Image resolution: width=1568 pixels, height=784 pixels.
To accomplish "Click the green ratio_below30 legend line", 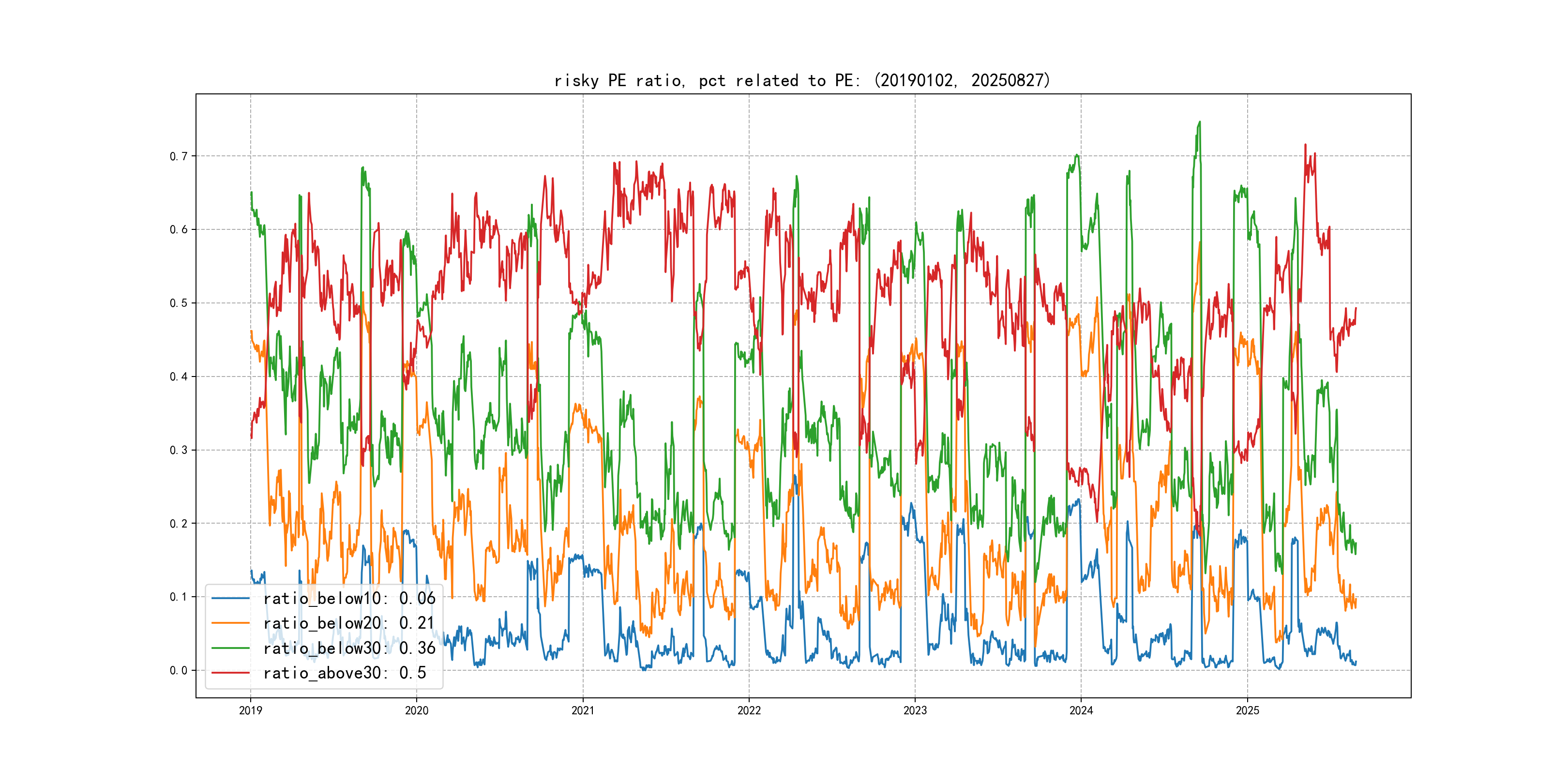I will click(x=230, y=648).
